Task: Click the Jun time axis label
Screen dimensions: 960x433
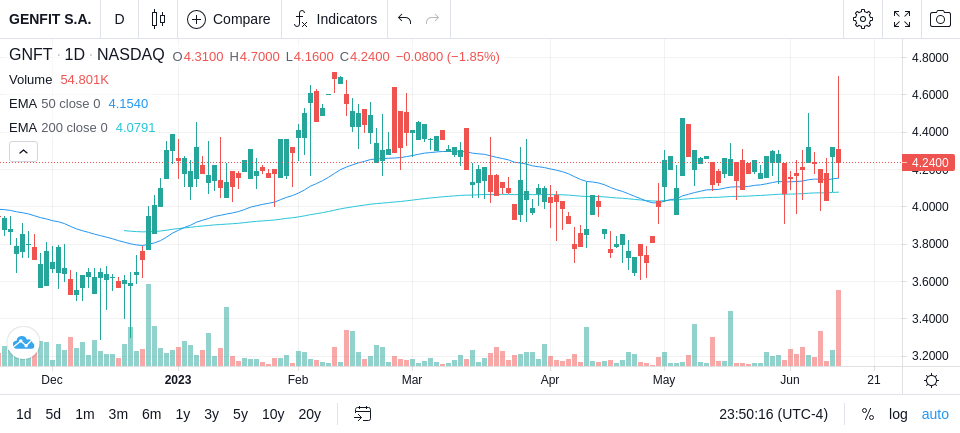Action: pyautogui.click(x=790, y=380)
